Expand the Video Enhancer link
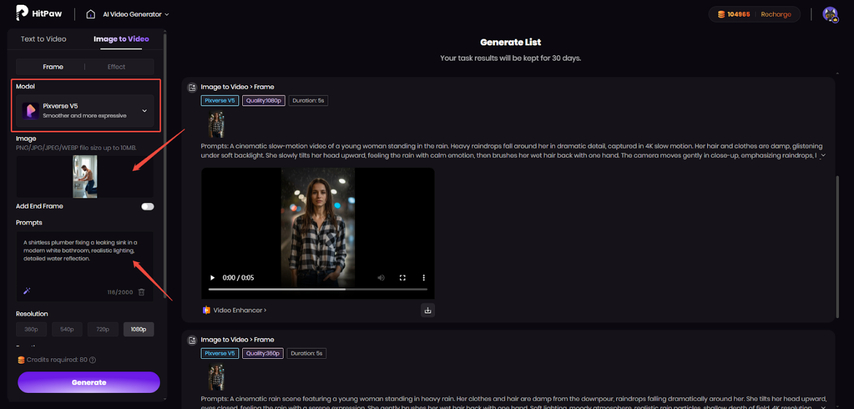This screenshot has width=854, height=409. point(237,310)
